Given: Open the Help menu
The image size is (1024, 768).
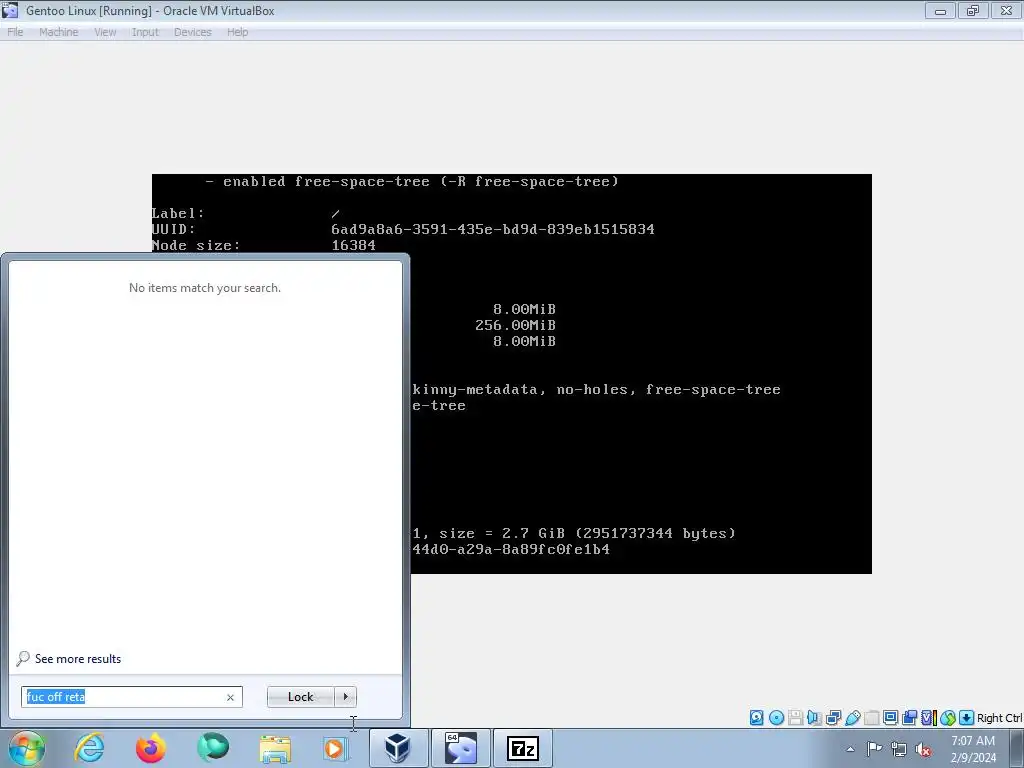Looking at the screenshot, I should click(238, 32).
